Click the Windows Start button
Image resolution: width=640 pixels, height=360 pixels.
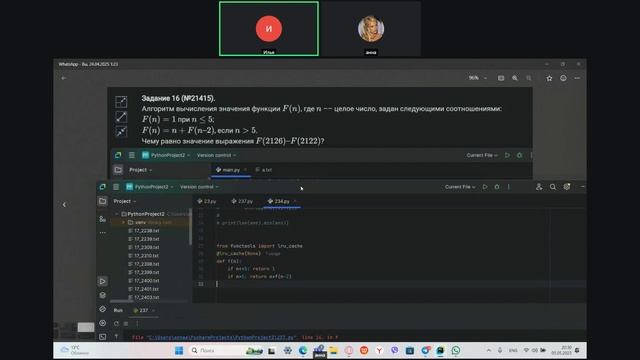(179, 350)
